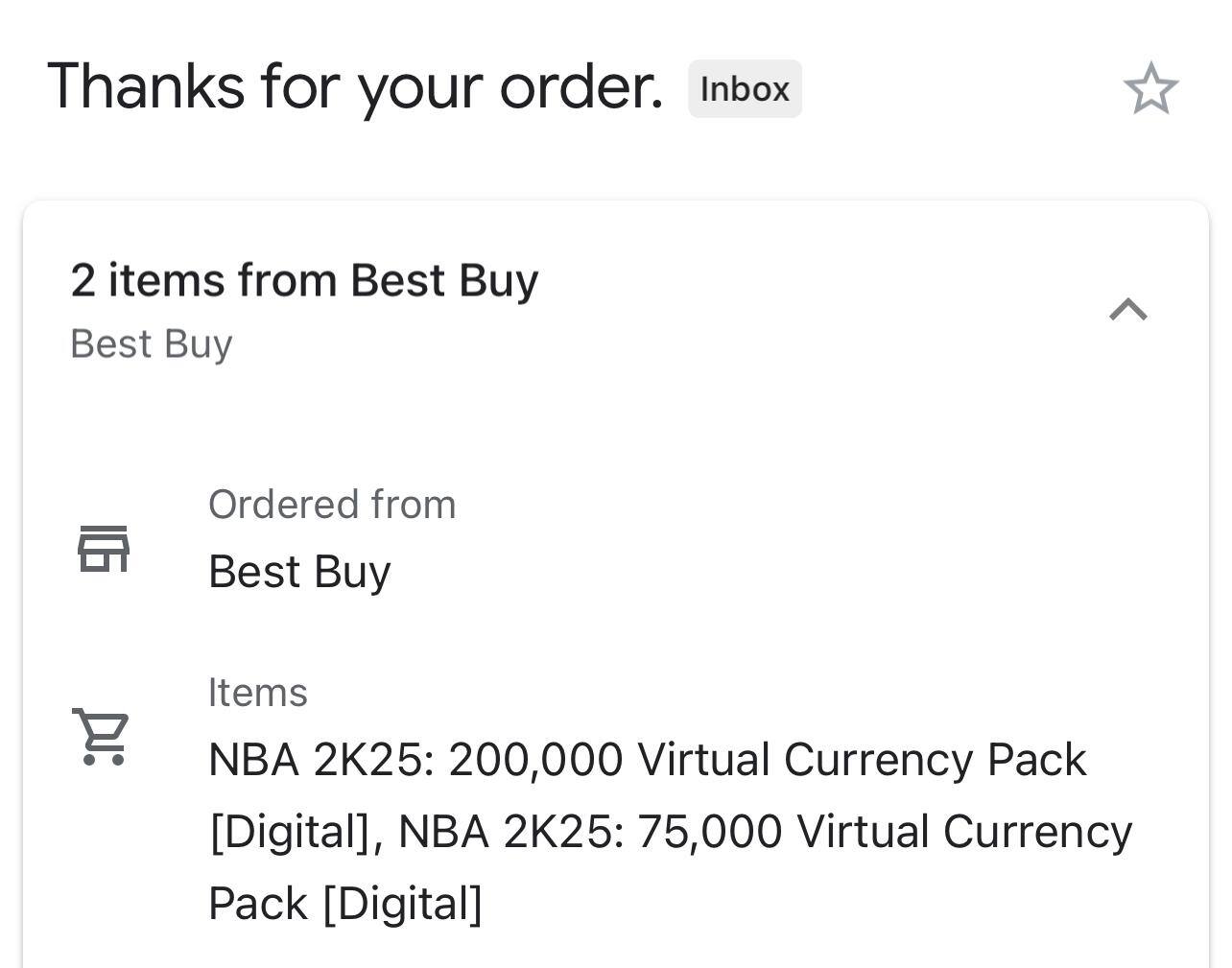Collapse the Best Buy order summary card
Image resolution: width=1232 pixels, height=968 pixels.
pos(1128,309)
